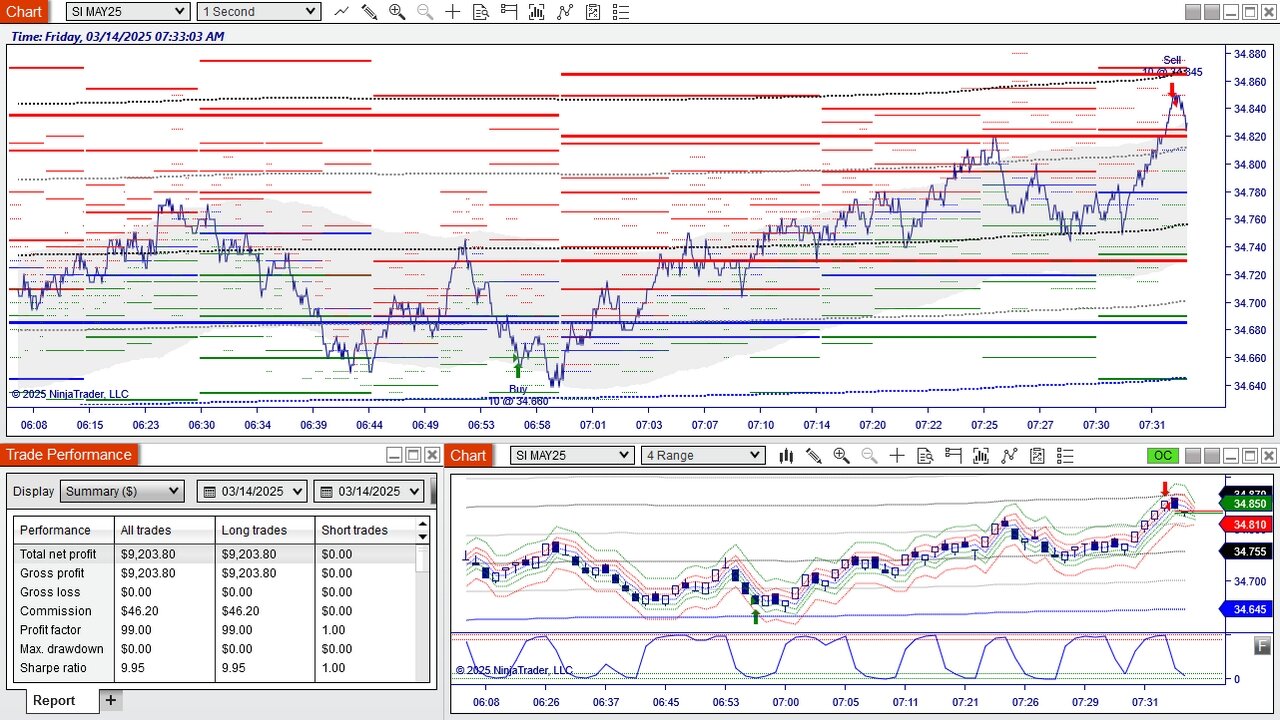Open the start date 03/14/2025 picker
The image size is (1280, 720).
[x=254, y=491]
